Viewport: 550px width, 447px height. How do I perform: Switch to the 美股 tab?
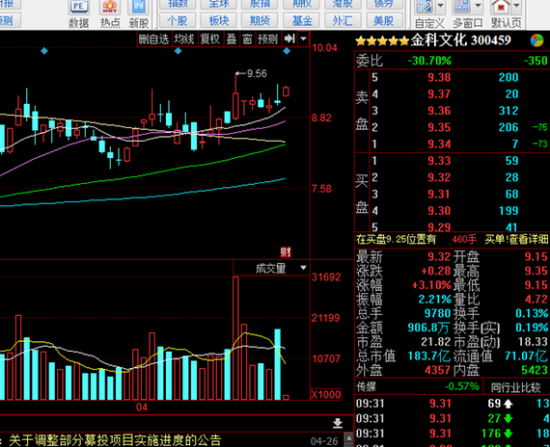384,21
